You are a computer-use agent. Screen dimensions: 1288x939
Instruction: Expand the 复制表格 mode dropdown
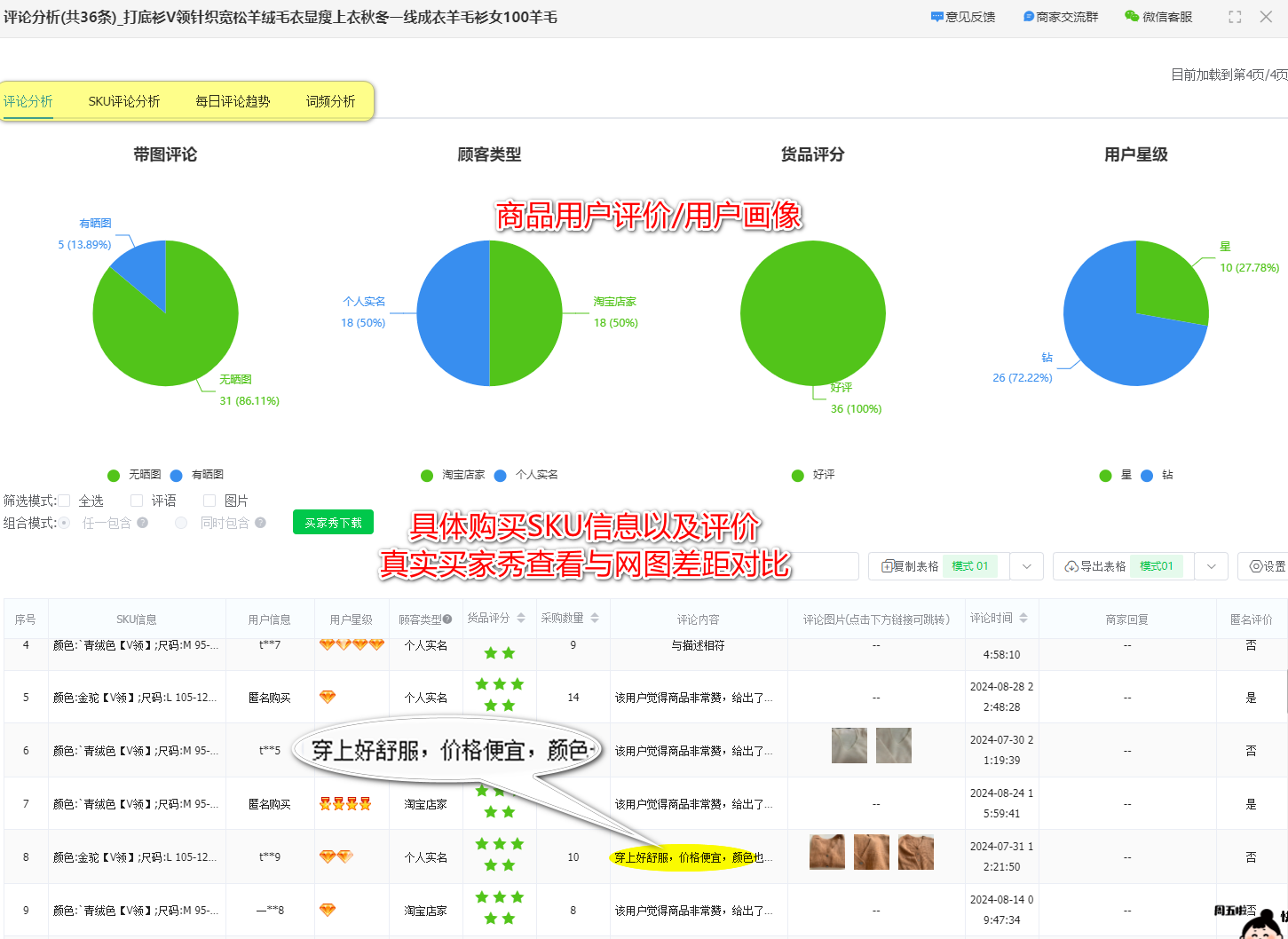1027,565
